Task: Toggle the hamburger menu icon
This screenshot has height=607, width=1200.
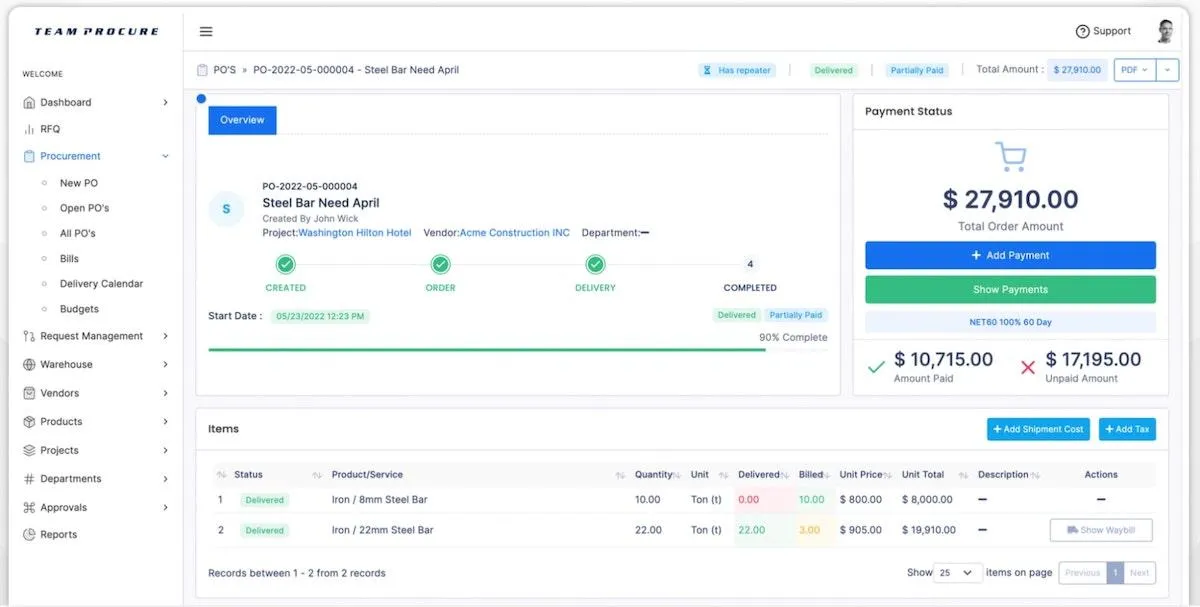Action: coord(206,31)
